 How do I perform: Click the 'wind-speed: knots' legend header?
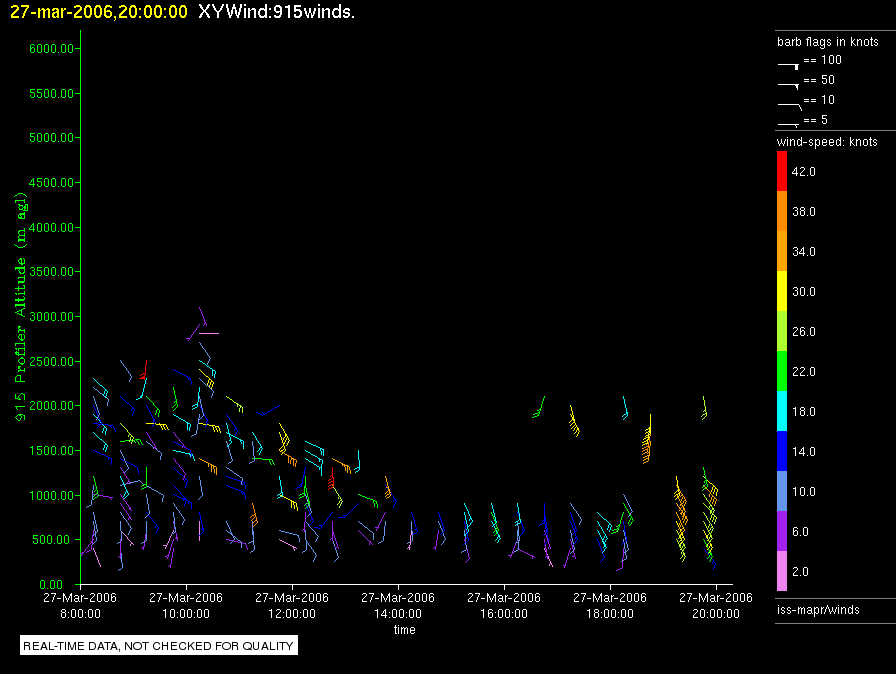click(827, 142)
